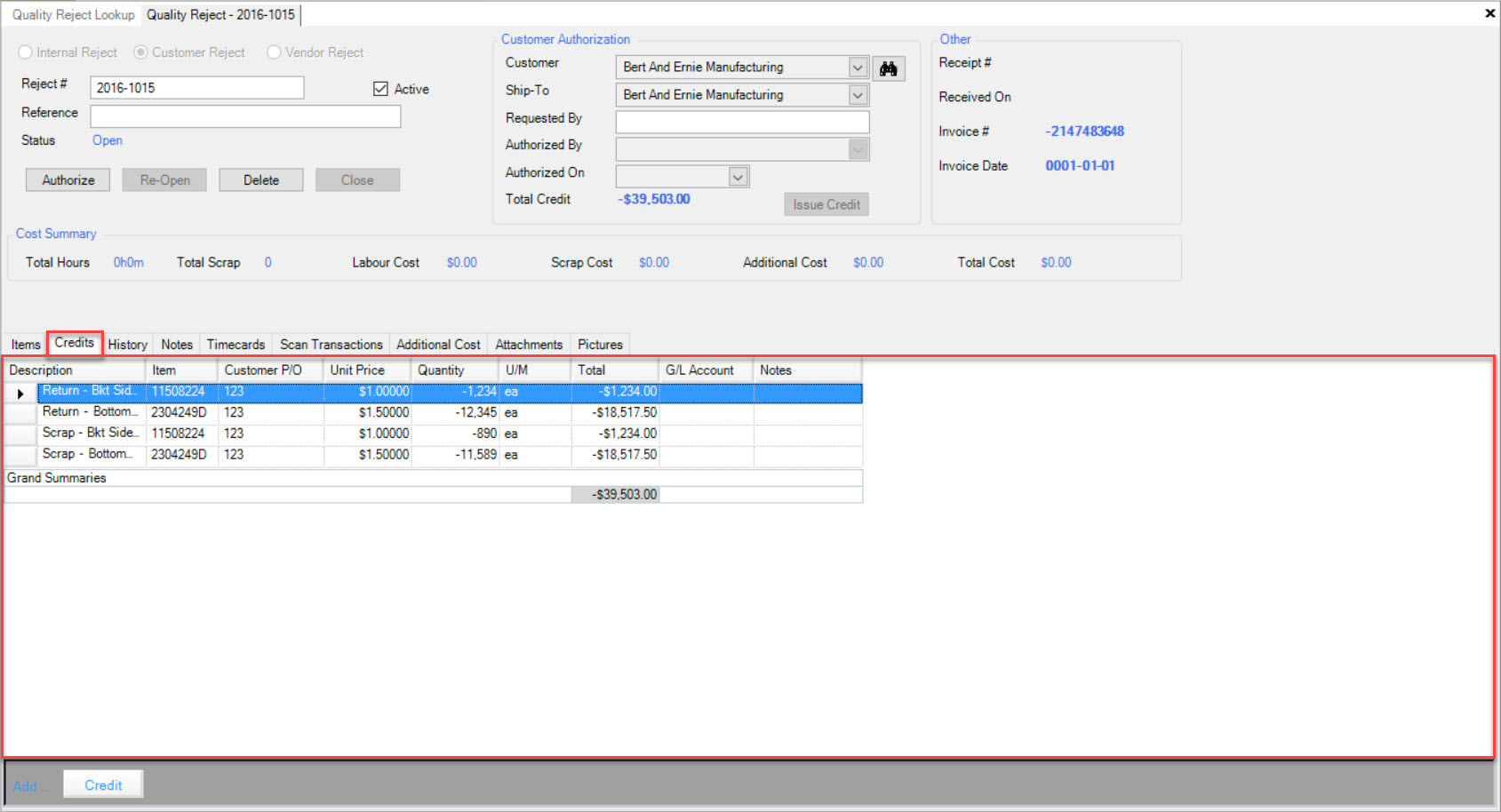Image resolution: width=1501 pixels, height=812 pixels.
Task: Open the Additional Cost tab
Action: tap(438, 345)
